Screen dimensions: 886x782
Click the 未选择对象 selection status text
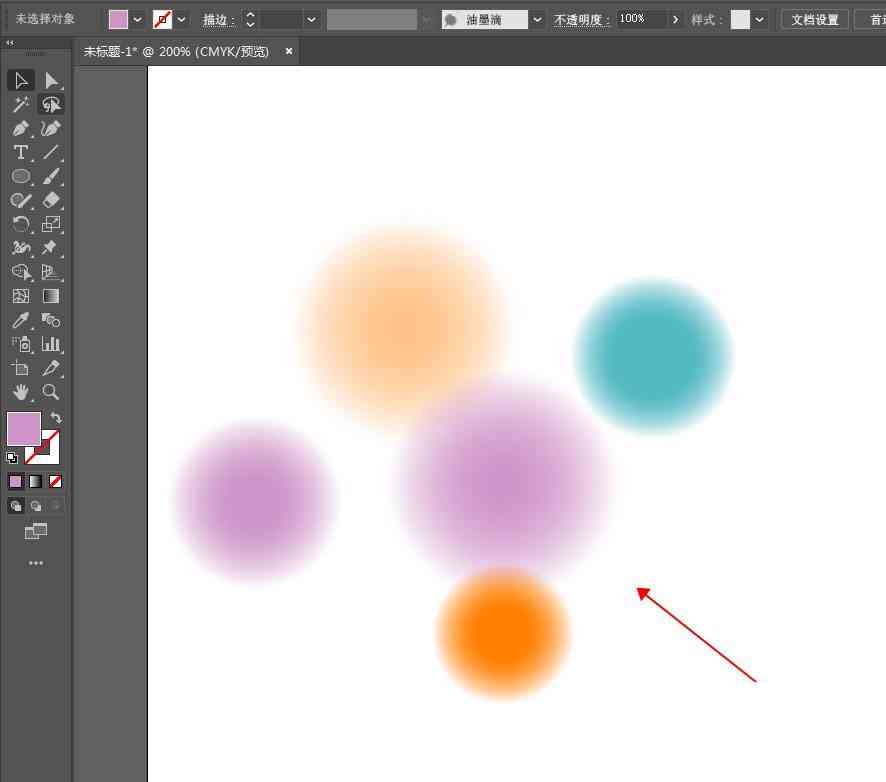(x=45, y=19)
